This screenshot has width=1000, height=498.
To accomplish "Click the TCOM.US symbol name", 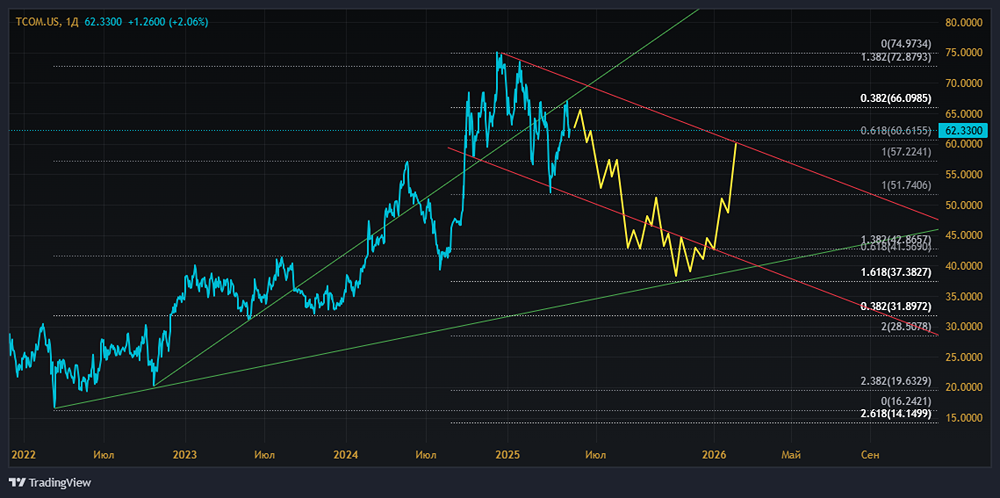I will click(x=39, y=22).
